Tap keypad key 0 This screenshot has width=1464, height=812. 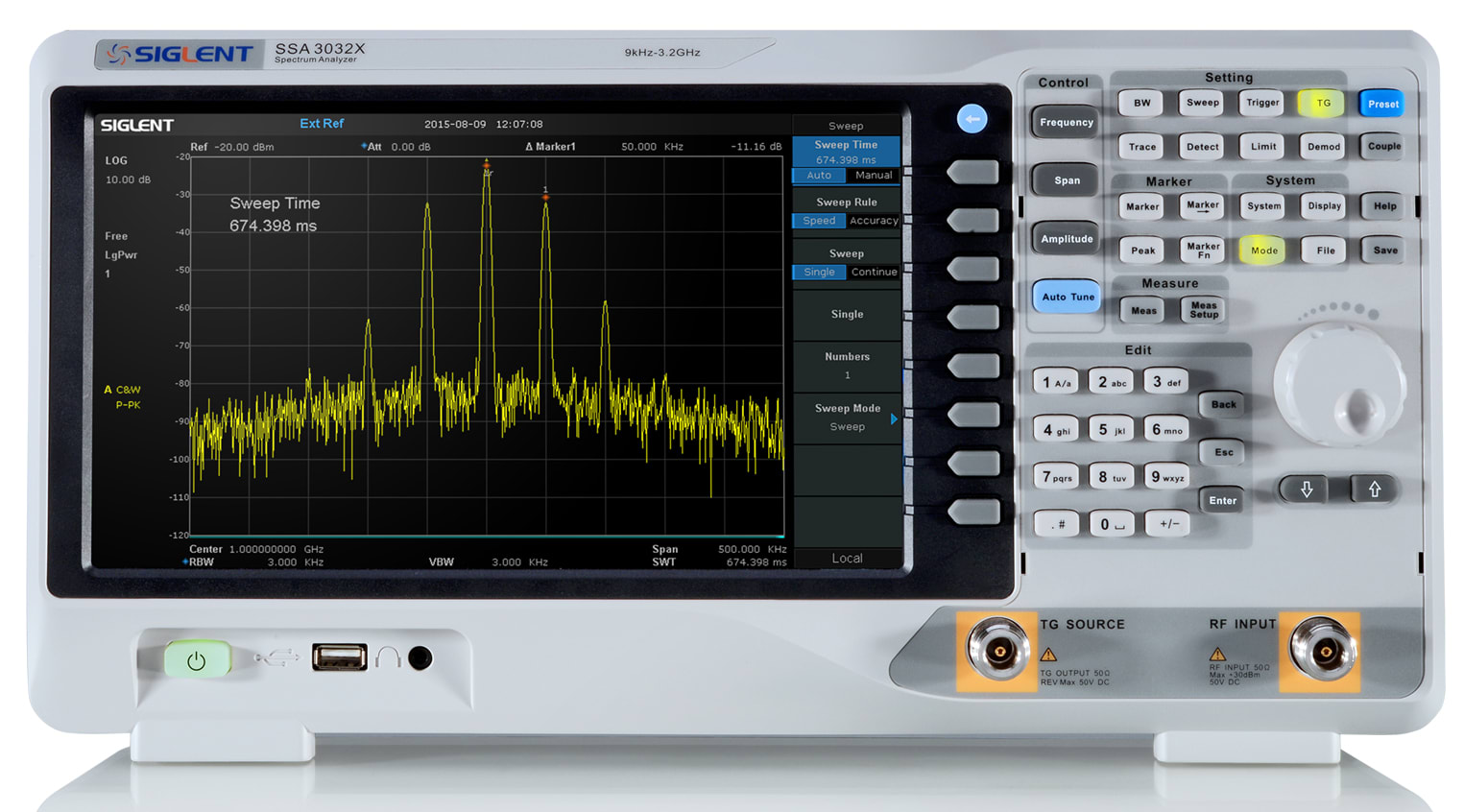[x=1112, y=524]
